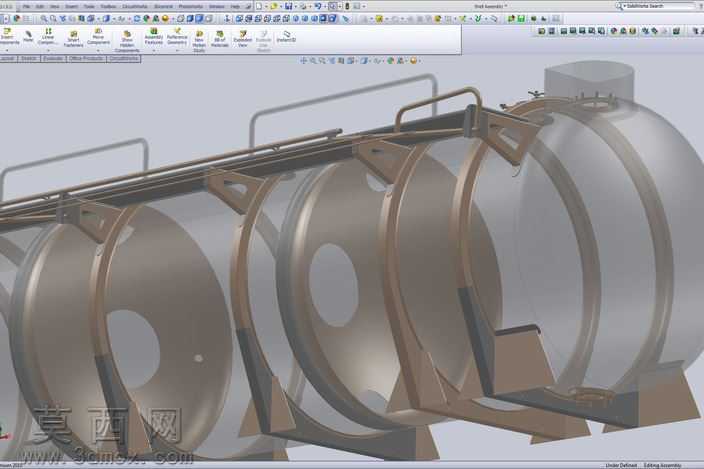
Task: Activate the Move Component tool
Action: click(98, 36)
